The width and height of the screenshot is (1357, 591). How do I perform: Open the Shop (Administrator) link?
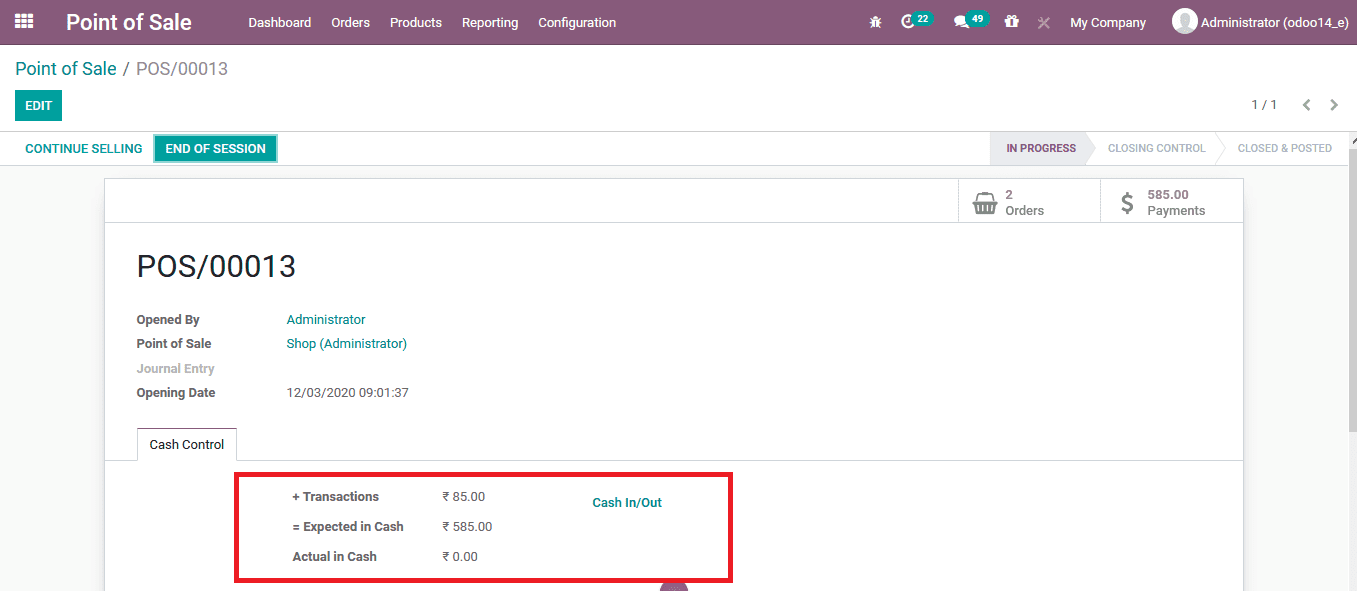click(347, 343)
